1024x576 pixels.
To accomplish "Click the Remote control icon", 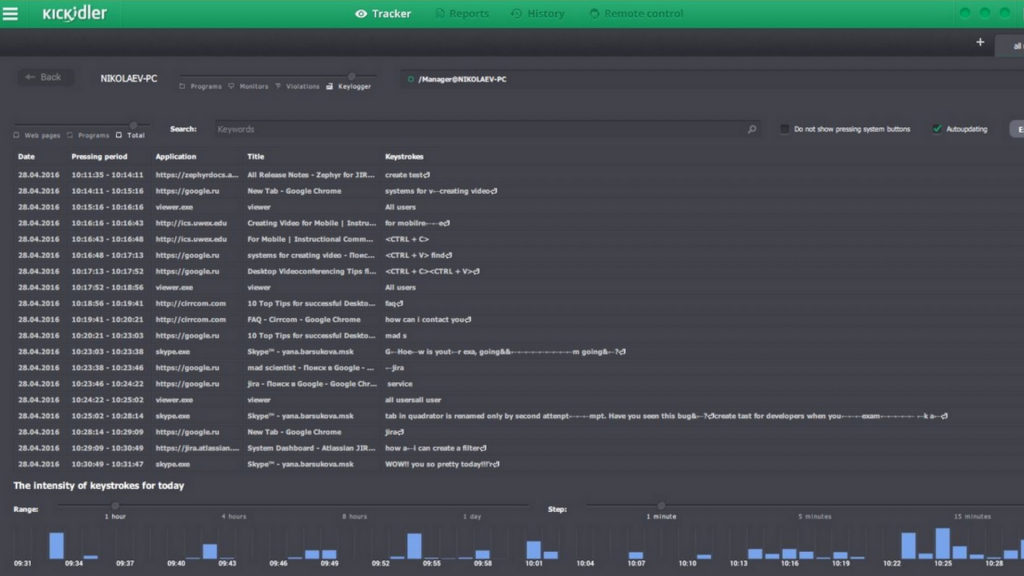I will (x=594, y=14).
